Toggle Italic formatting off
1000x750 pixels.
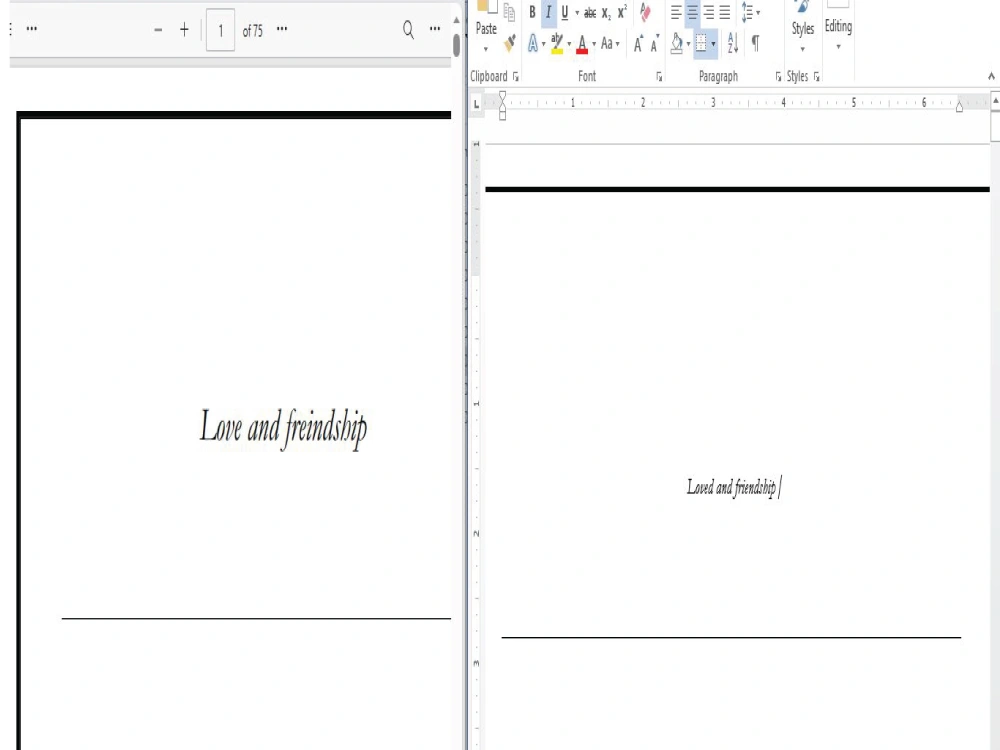(x=548, y=12)
